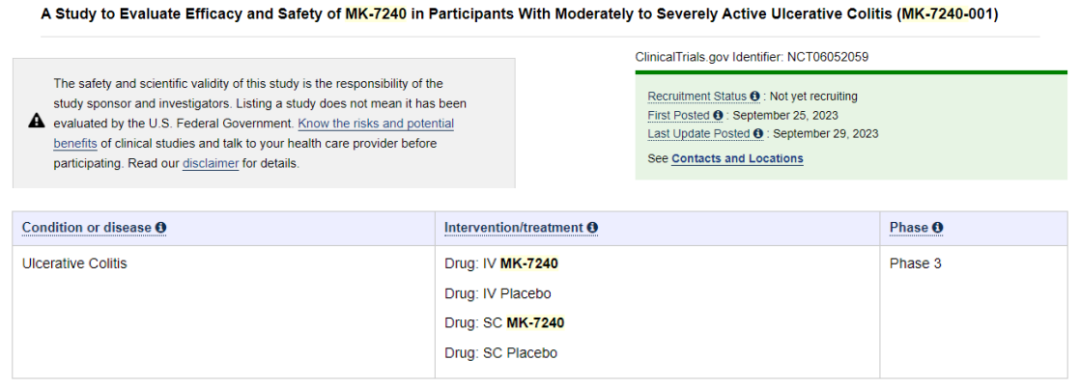Click the info icon beside Recruitment Status

click(x=755, y=96)
